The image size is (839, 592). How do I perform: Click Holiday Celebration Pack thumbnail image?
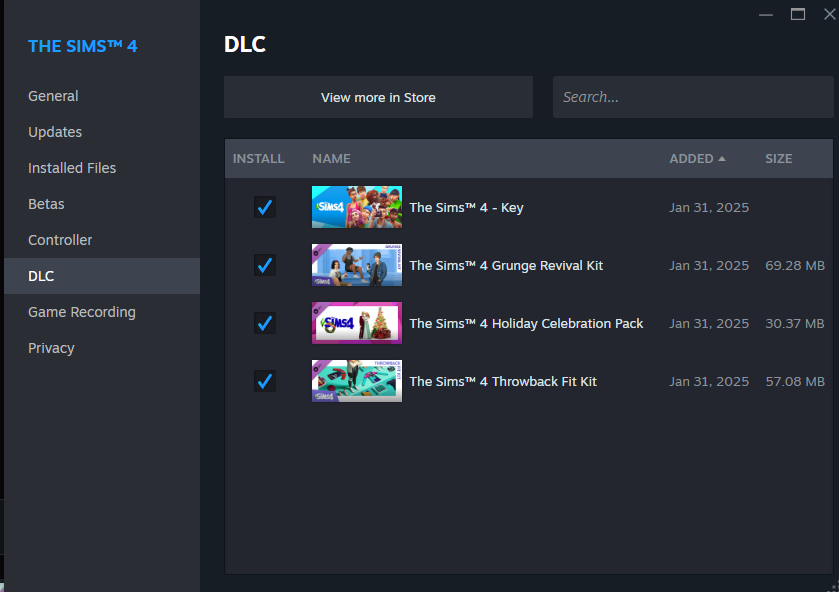357,323
